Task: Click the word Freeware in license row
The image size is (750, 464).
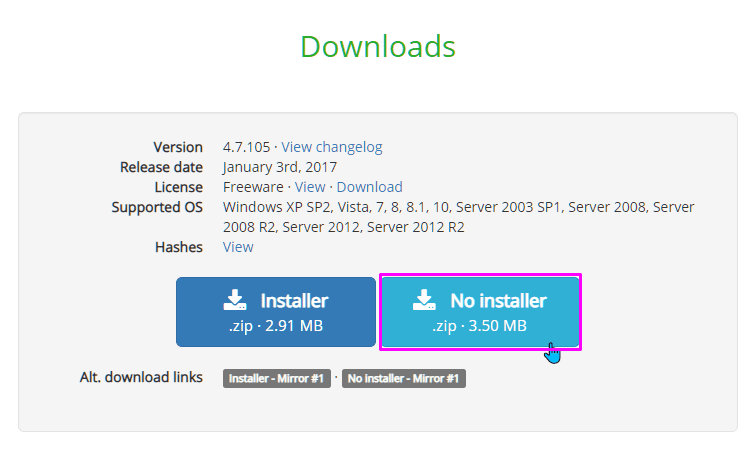Action: tap(253, 187)
